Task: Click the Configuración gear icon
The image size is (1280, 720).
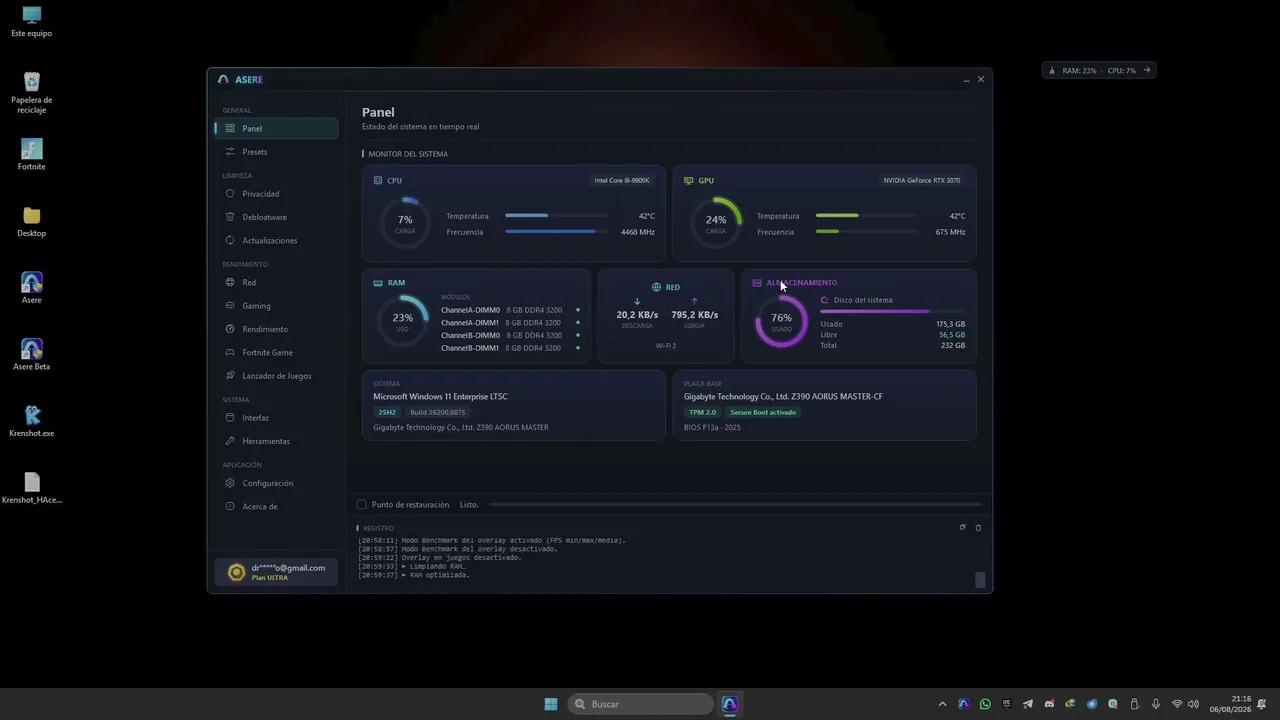Action: pyautogui.click(x=230, y=483)
